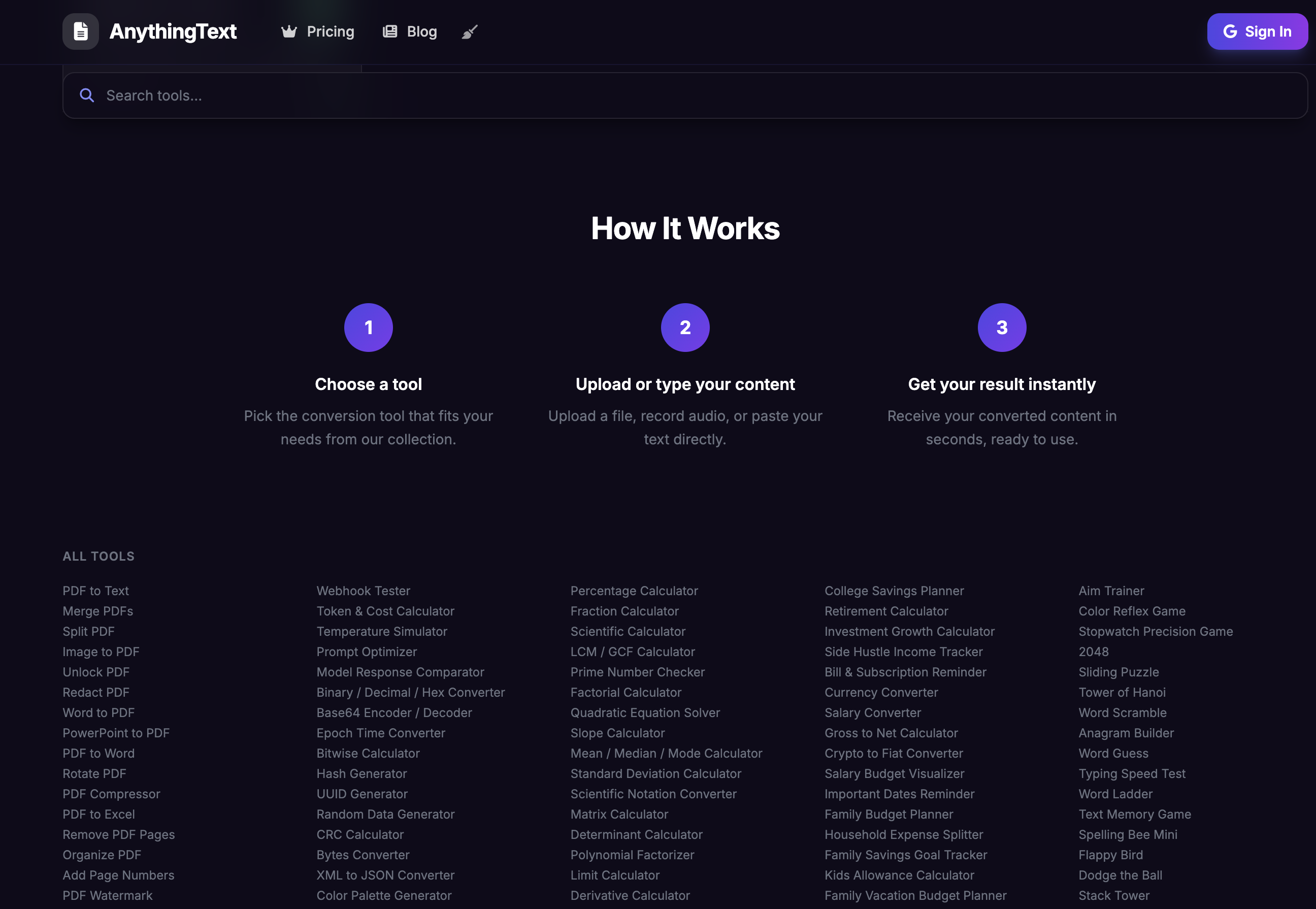Open the Webhook Tester link
The image size is (1316, 909).
363,591
